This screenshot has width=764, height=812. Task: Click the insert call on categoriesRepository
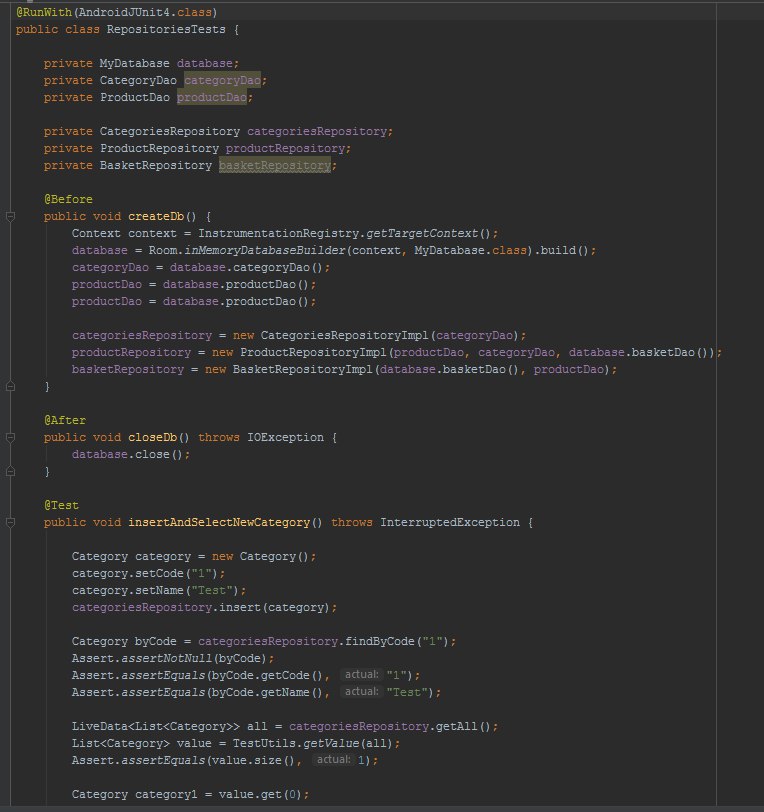[240, 607]
